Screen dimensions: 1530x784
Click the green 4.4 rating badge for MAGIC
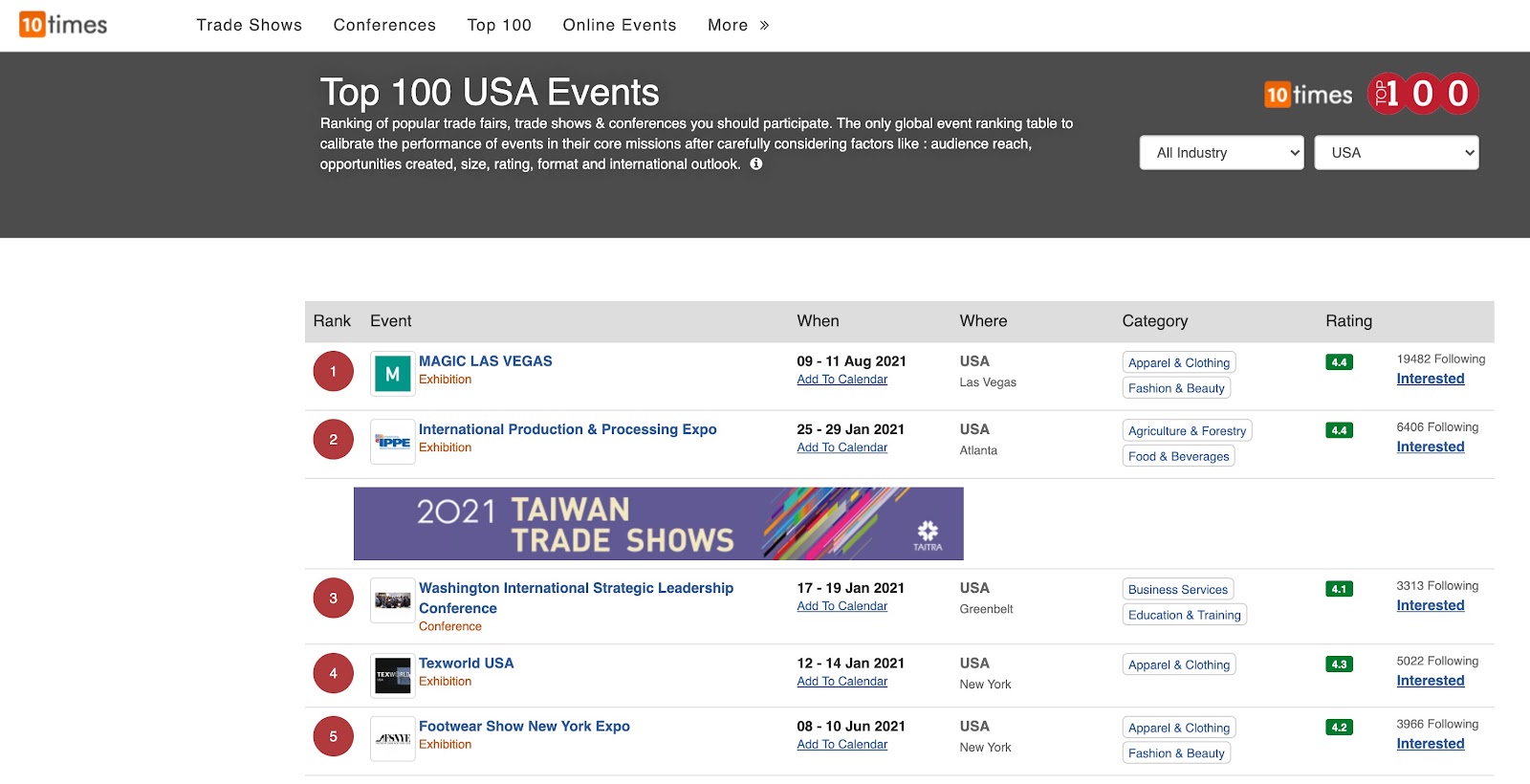(x=1339, y=362)
